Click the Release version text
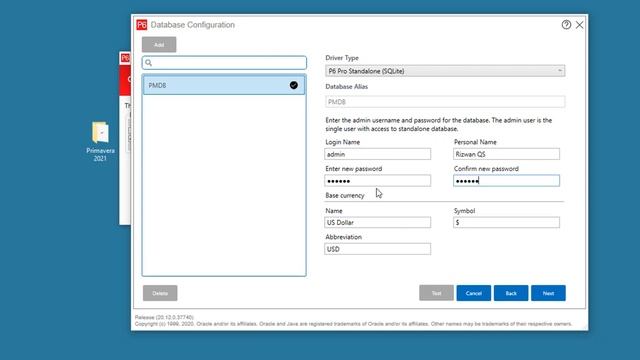640x360 pixels. click(164, 317)
